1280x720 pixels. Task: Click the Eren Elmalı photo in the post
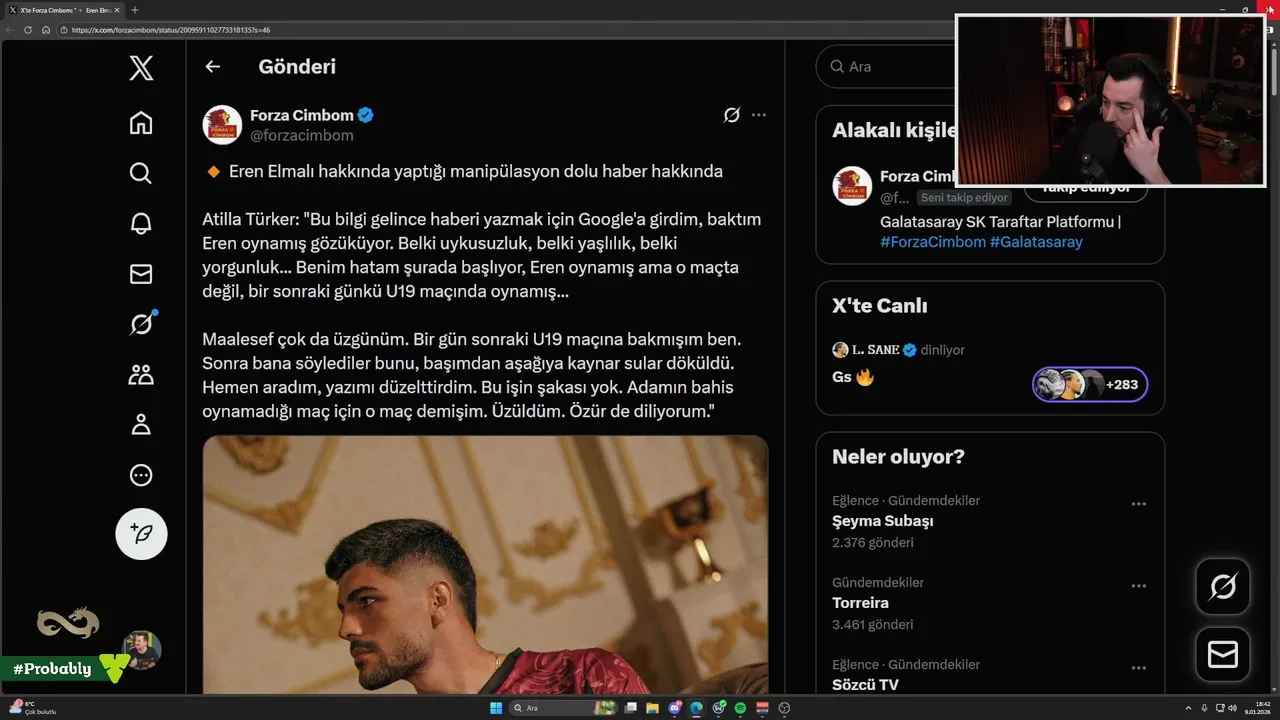[x=485, y=565]
